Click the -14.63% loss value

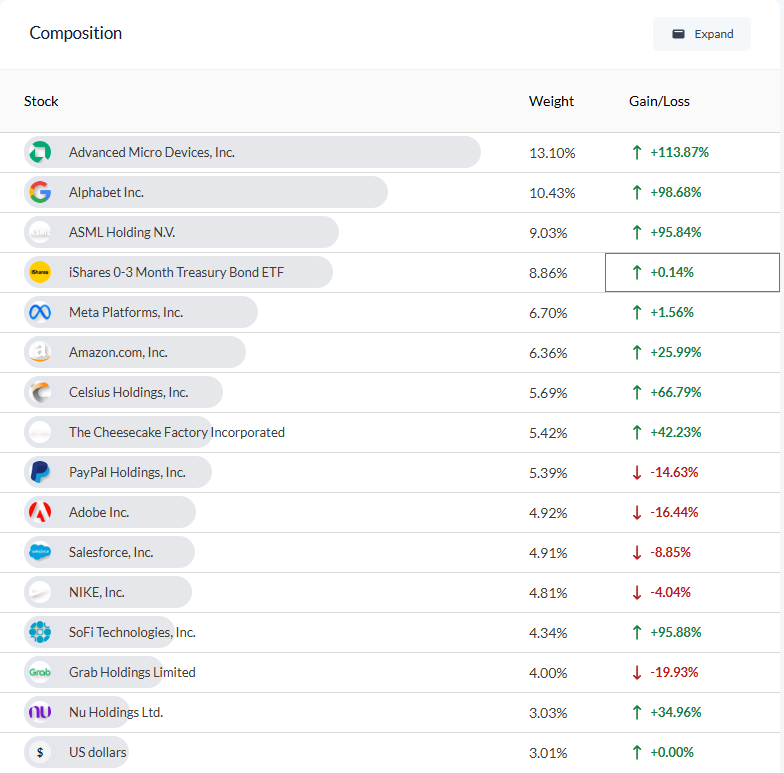coord(674,472)
